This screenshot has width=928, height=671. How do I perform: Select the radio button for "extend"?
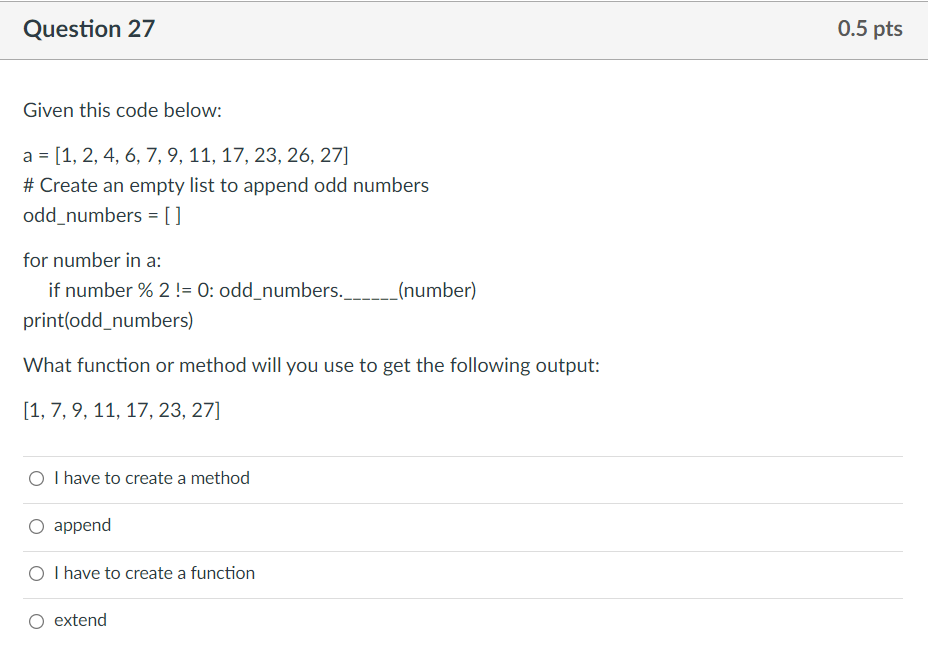(36, 620)
